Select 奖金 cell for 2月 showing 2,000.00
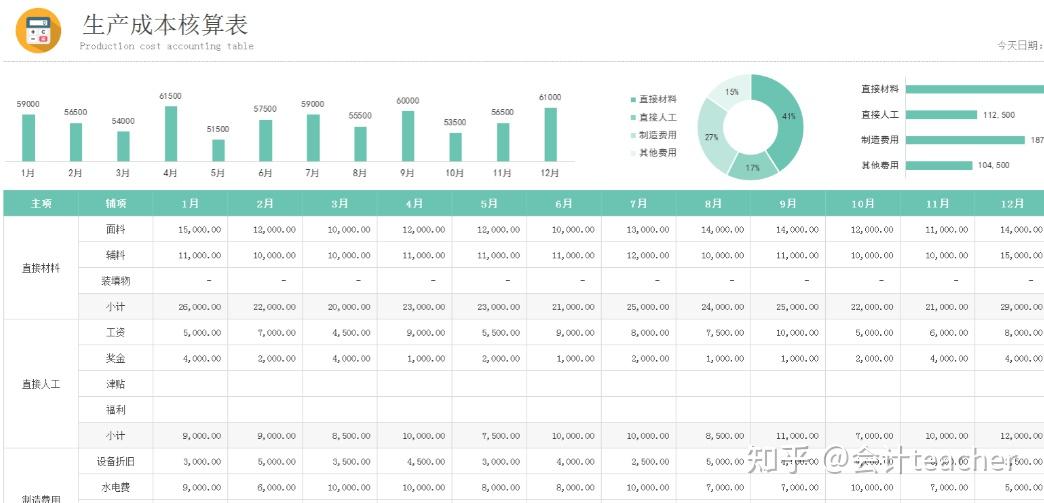Image resolution: width=1044 pixels, height=503 pixels. (265, 358)
